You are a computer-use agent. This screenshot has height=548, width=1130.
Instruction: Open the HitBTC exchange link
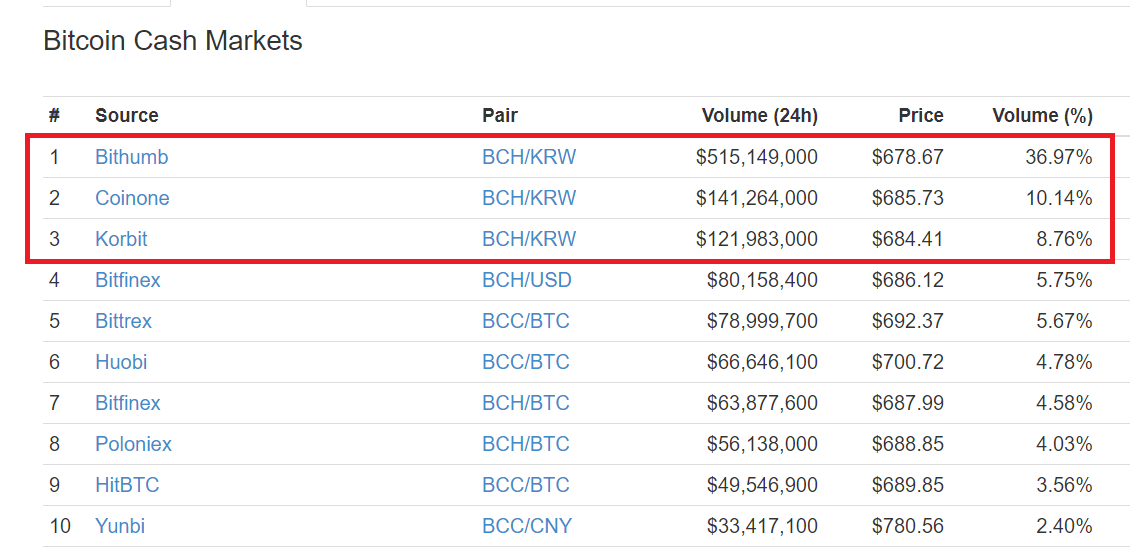point(127,485)
